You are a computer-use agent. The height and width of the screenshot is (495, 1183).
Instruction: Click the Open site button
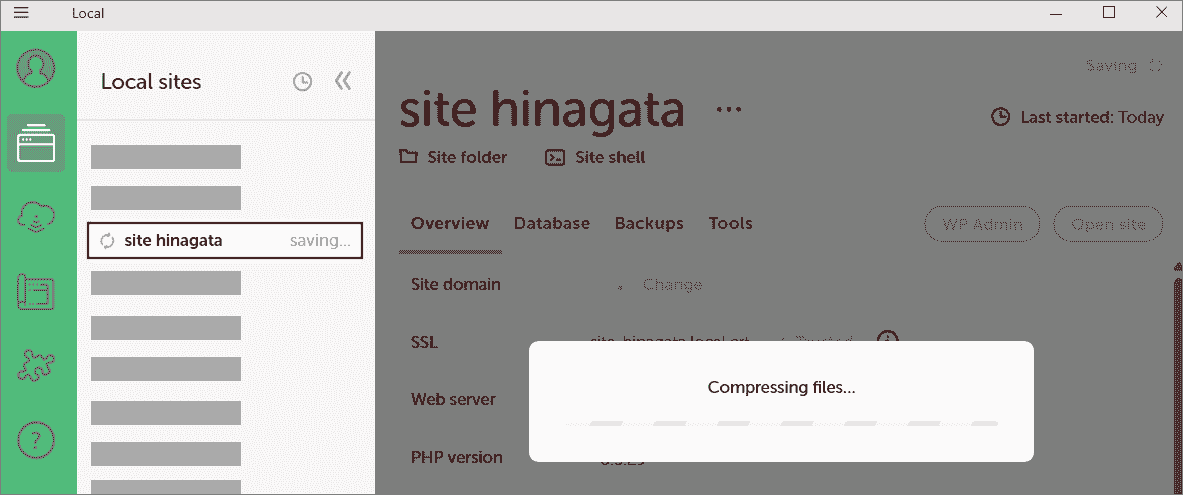click(x=1108, y=224)
